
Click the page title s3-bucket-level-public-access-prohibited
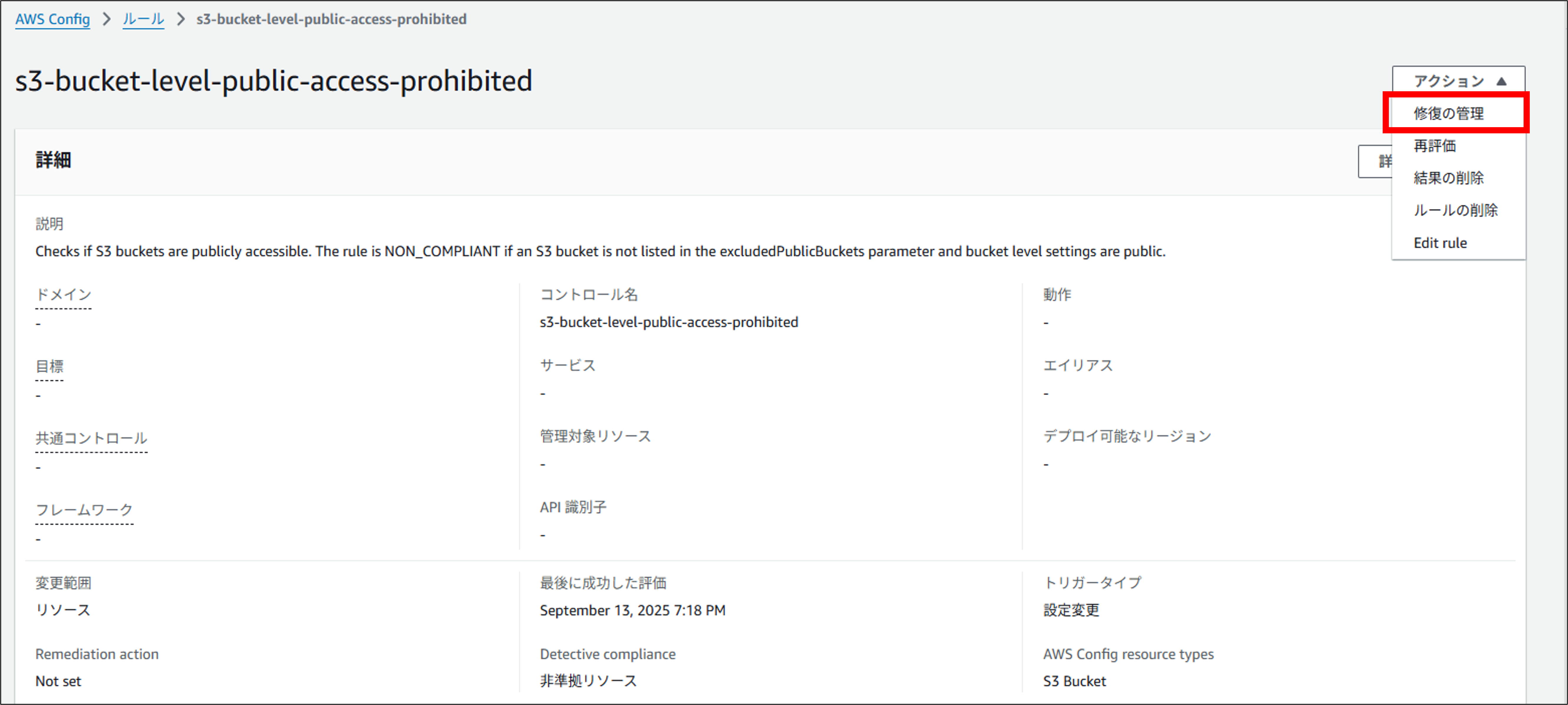(x=273, y=81)
